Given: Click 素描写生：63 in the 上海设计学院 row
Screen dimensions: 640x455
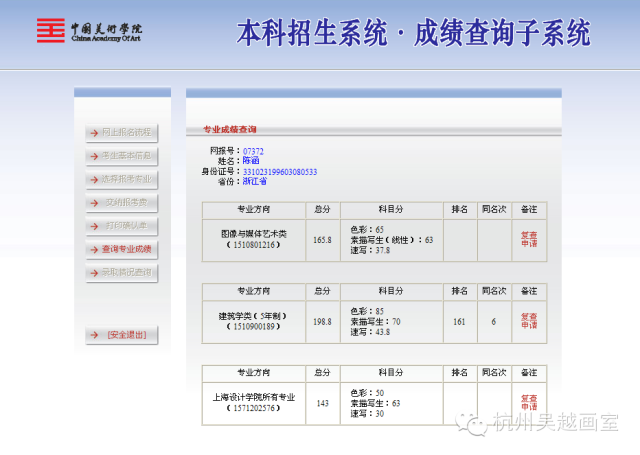Looking at the screenshot, I should pos(376,403).
